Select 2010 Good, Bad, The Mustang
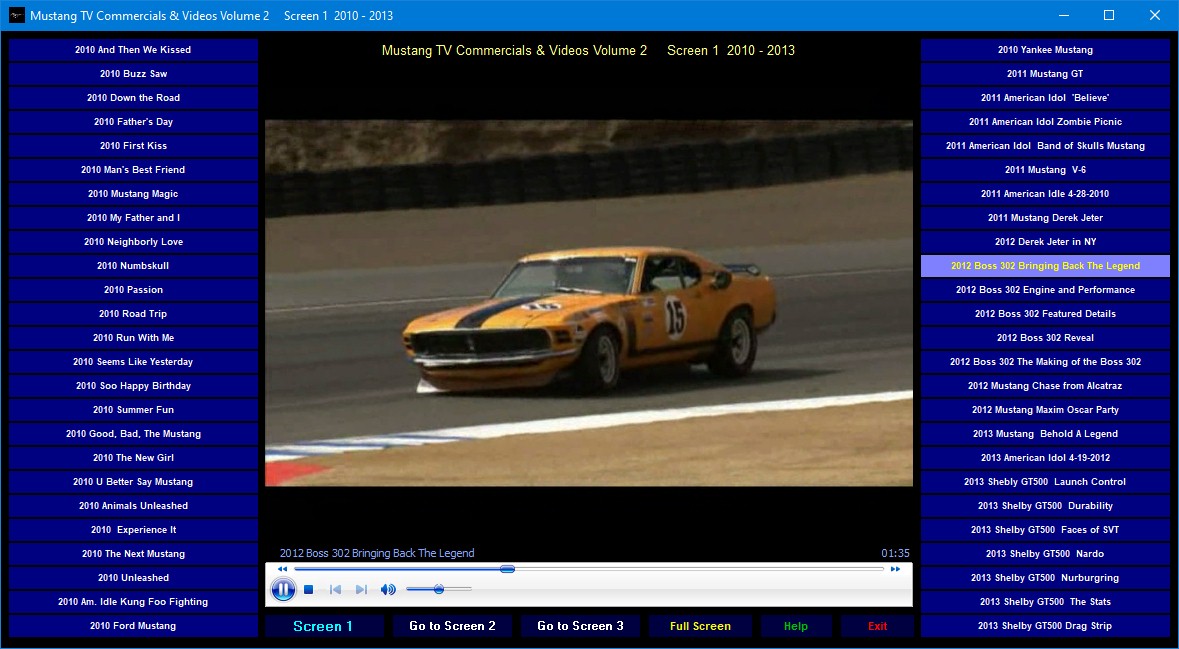Image resolution: width=1179 pixels, height=649 pixels. [x=133, y=434]
